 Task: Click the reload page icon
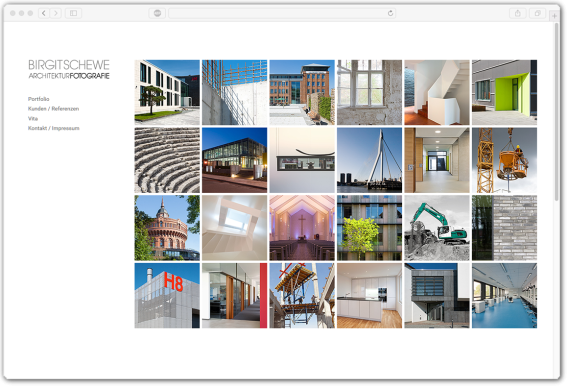(x=390, y=13)
